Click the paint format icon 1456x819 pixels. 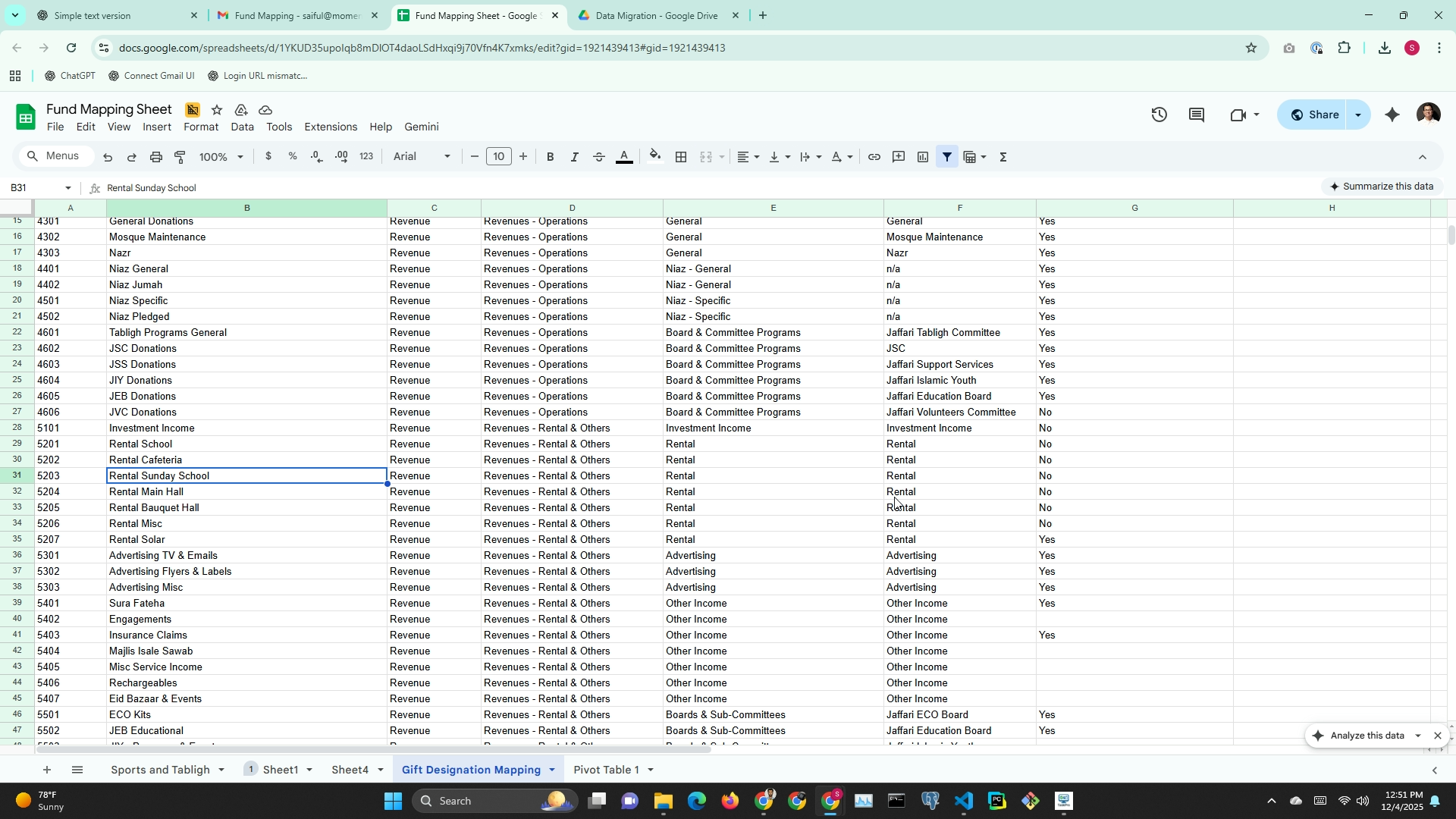tap(180, 157)
